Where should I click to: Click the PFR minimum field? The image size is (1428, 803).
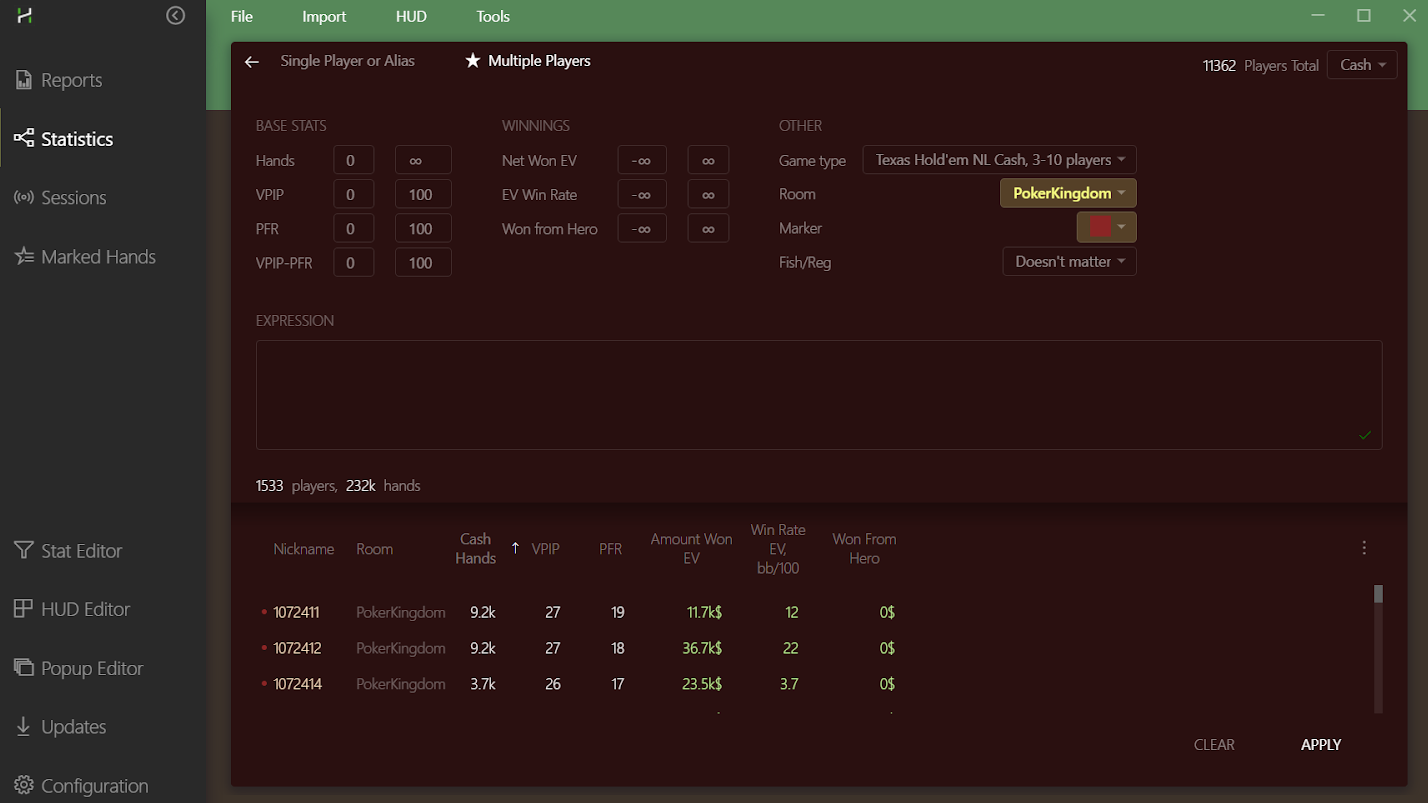click(x=354, y=228)
